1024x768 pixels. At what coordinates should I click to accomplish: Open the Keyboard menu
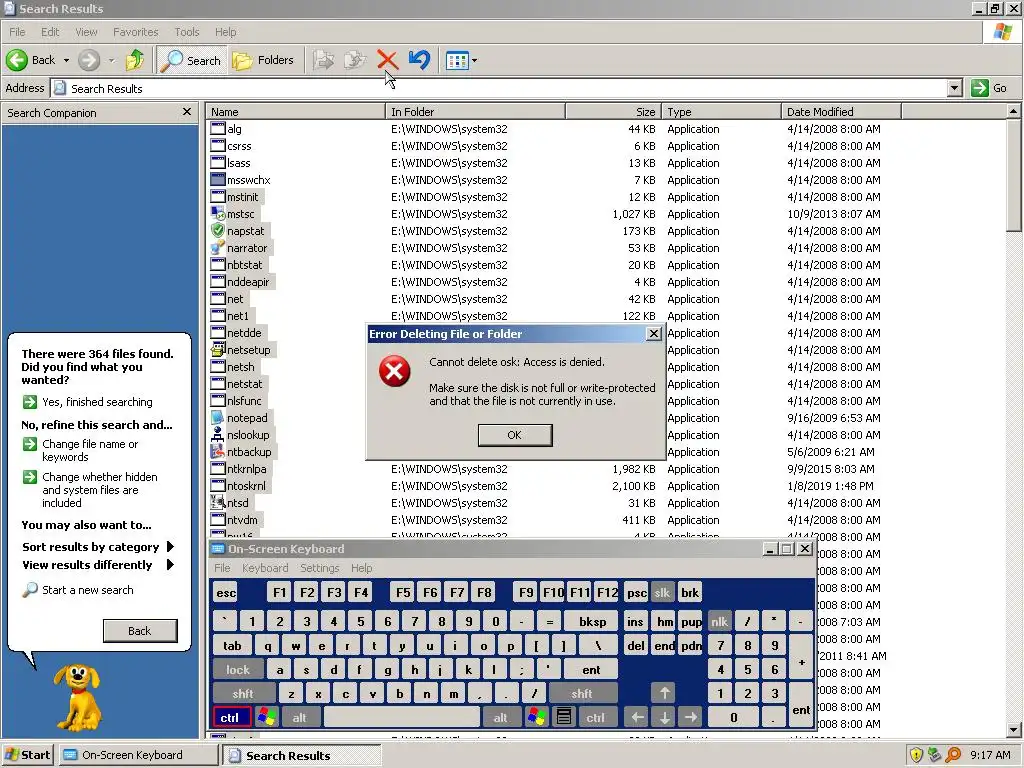(x=264, y=568)
